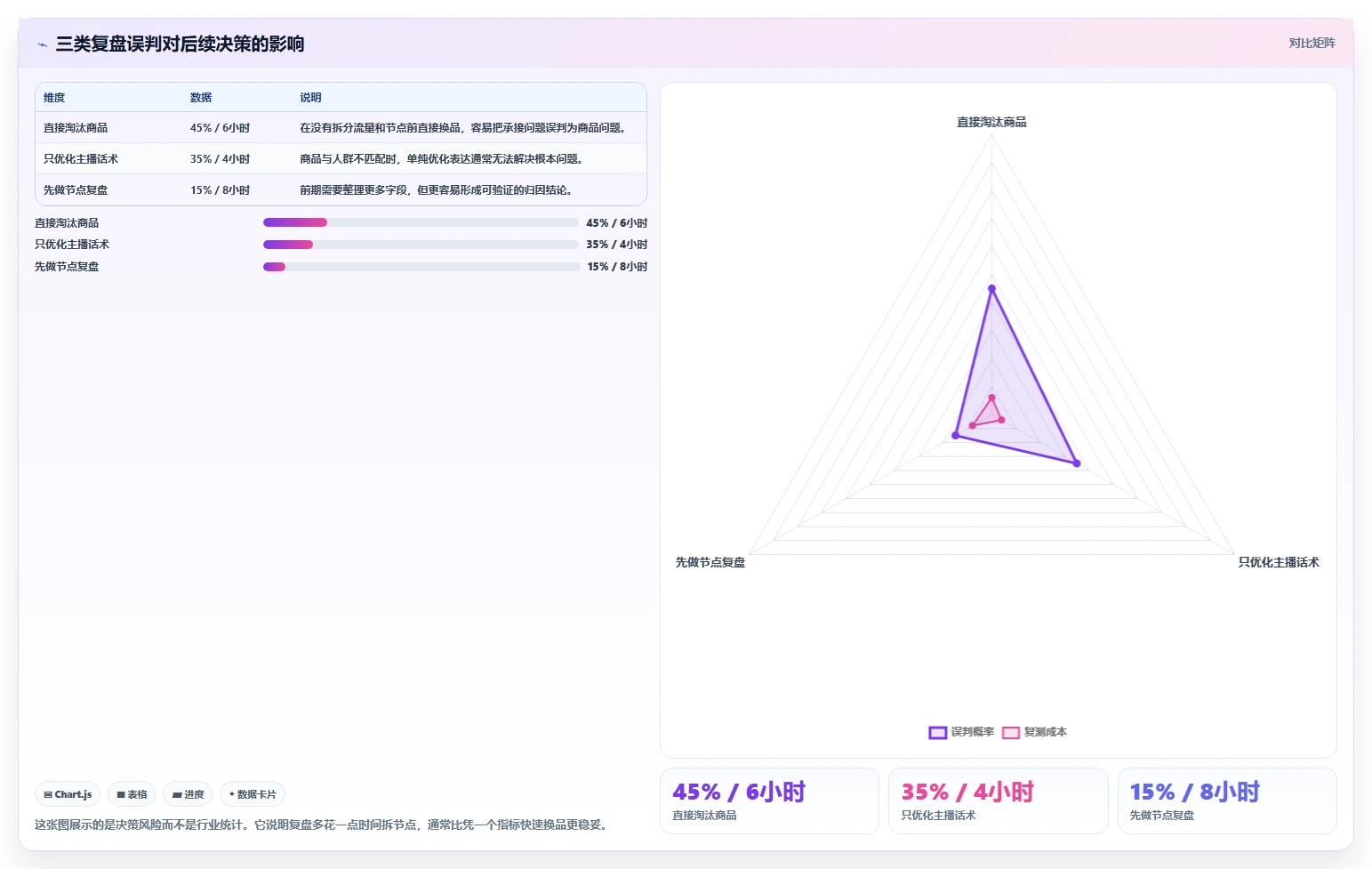Click purple radar point on 只优化主播话术 axis
The height and width of the screenshot is (869, 1372).
tap(1077, 463)
